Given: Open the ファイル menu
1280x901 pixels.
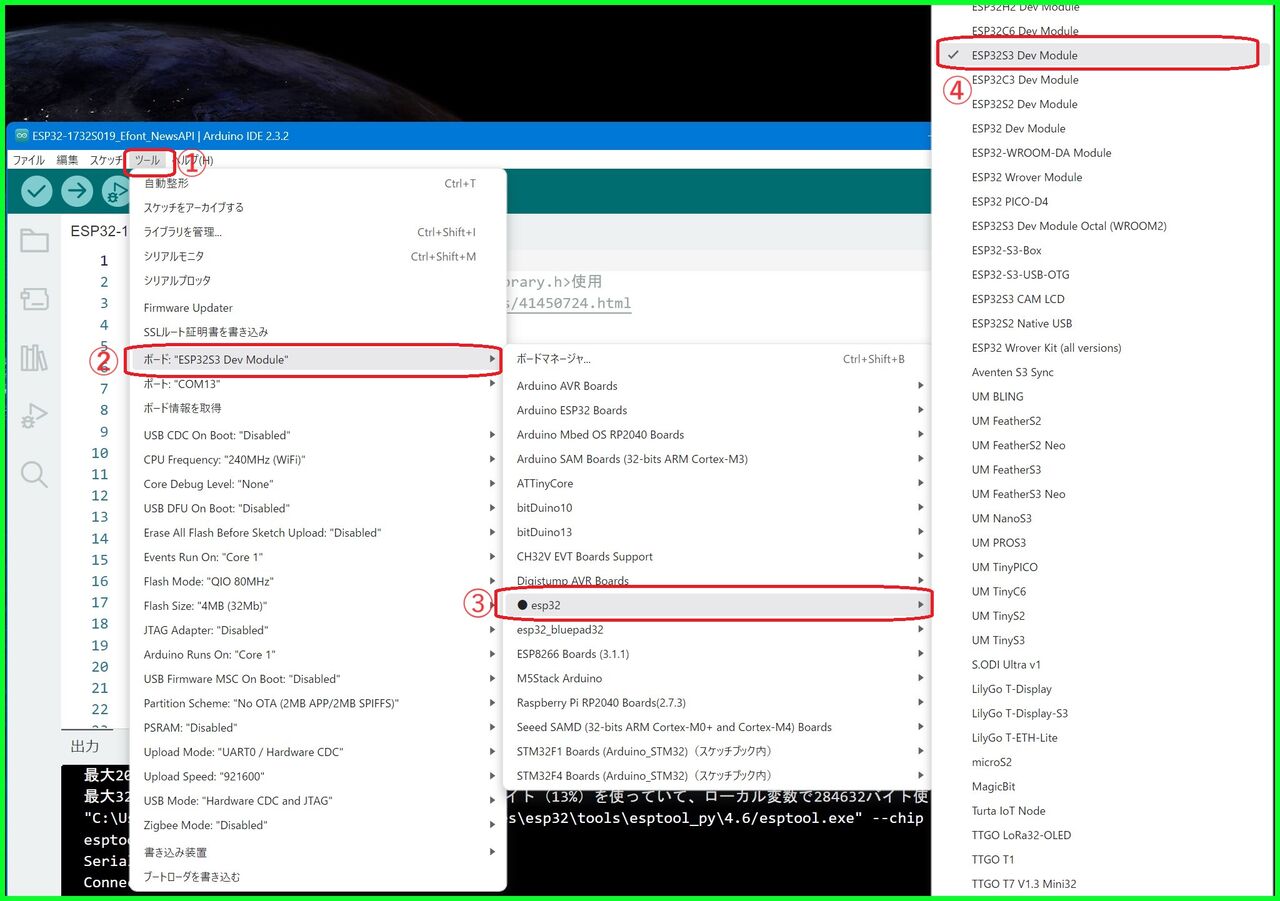Looking at the screenshot, I should pyautogui.click(x=28, y=160).
